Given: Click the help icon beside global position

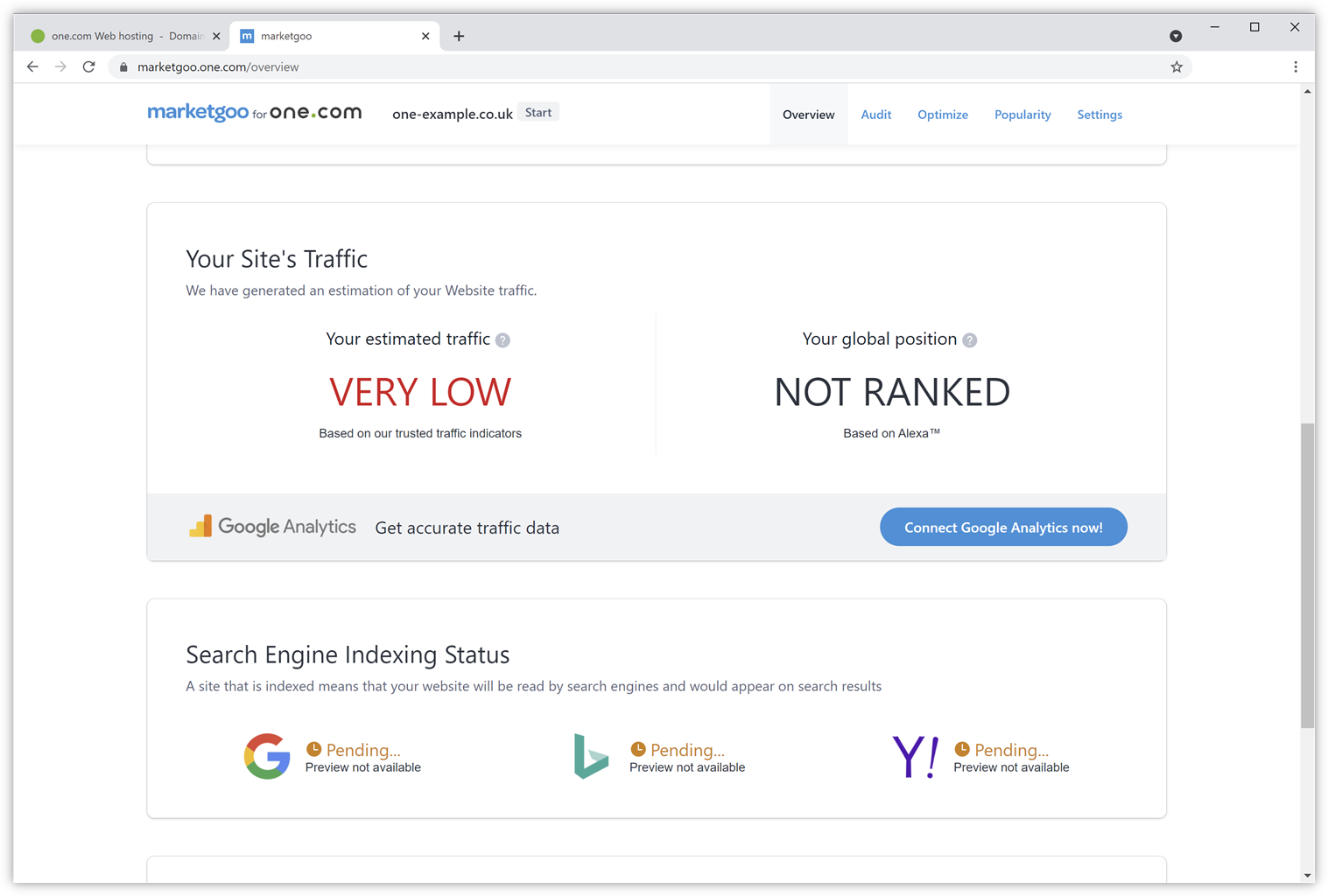Looking at the screenshot, I should 969,340.
